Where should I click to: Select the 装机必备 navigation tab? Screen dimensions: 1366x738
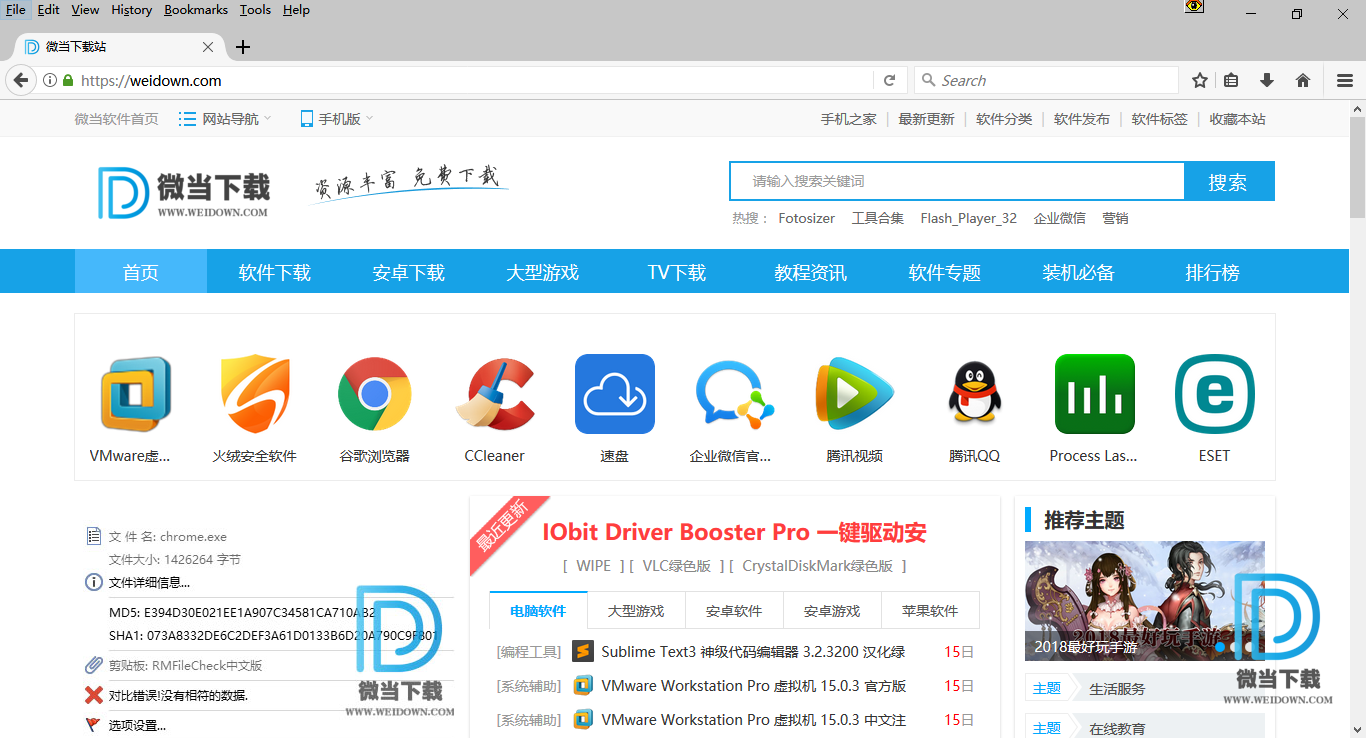coord(1079,272)
